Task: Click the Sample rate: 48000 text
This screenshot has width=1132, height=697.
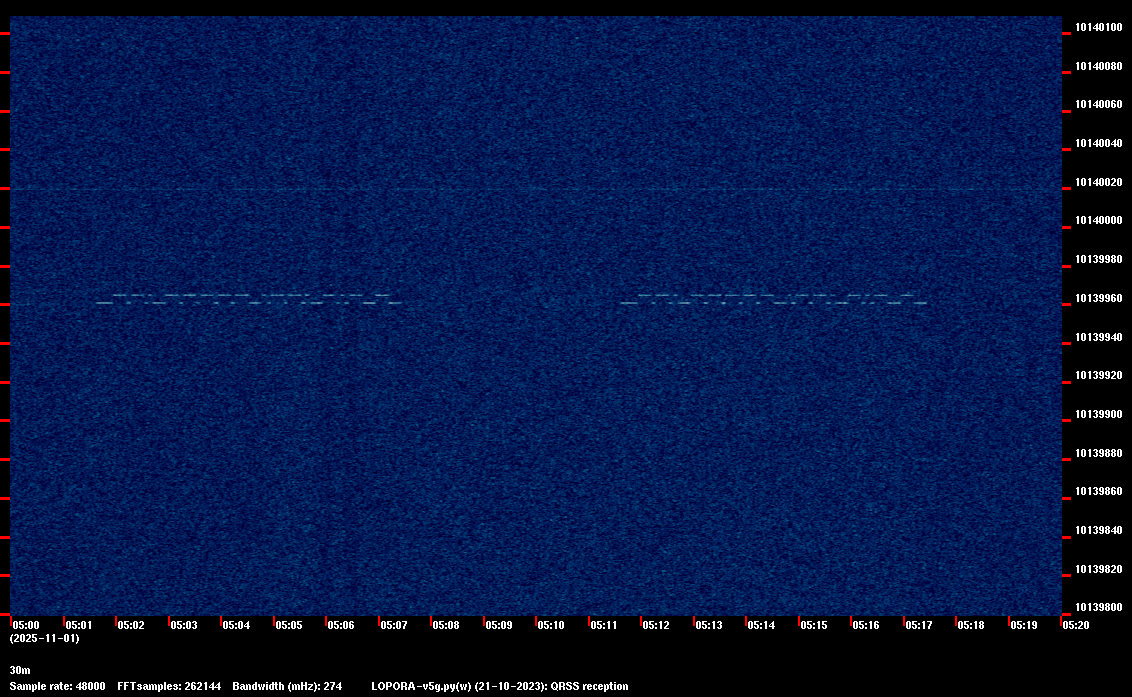Action: 58,686
